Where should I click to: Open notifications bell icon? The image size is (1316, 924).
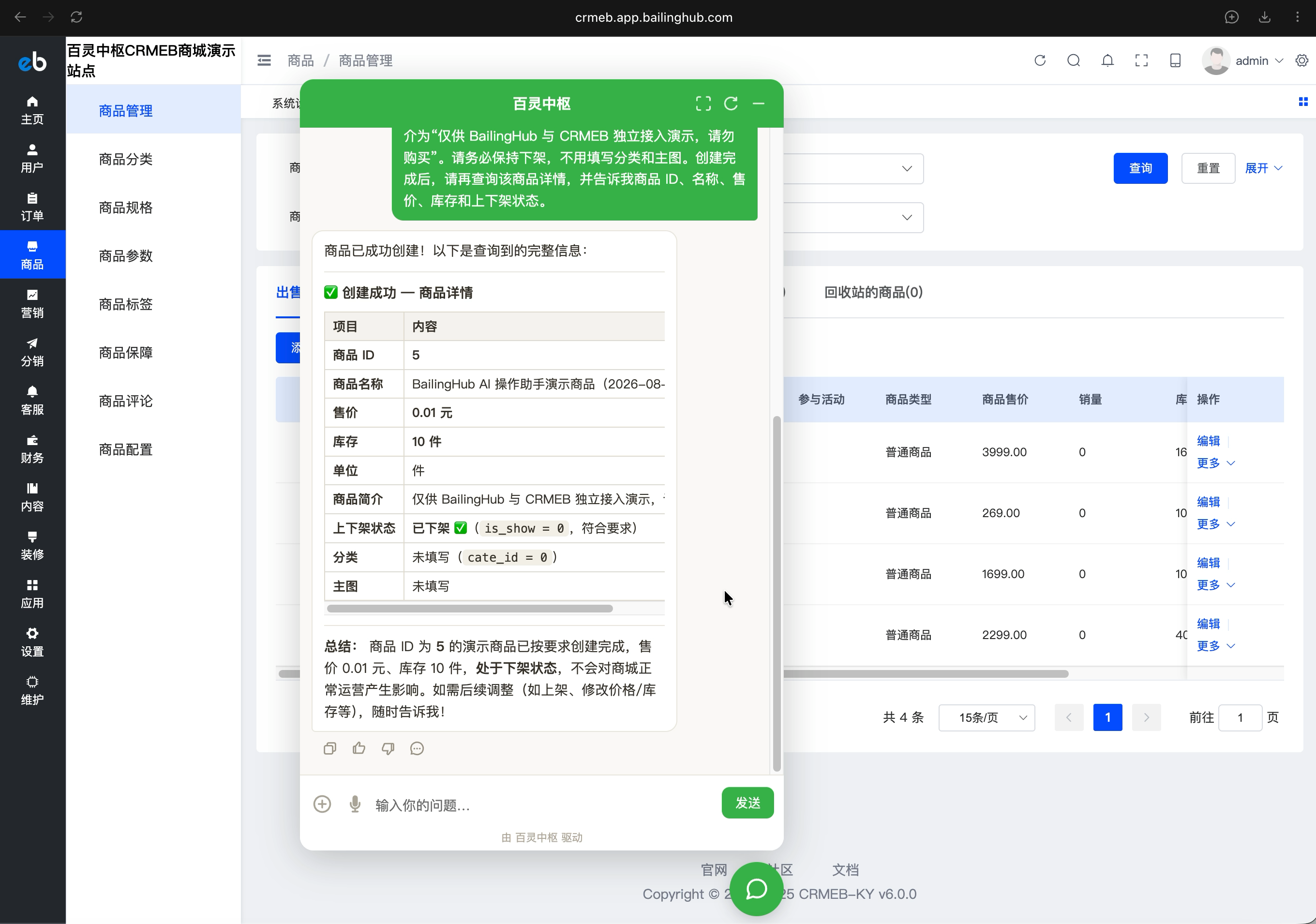point(1107,61)
